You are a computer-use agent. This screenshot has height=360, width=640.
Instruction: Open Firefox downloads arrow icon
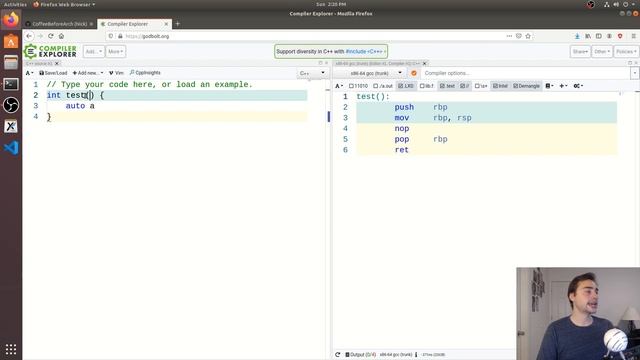pos(577,36)
